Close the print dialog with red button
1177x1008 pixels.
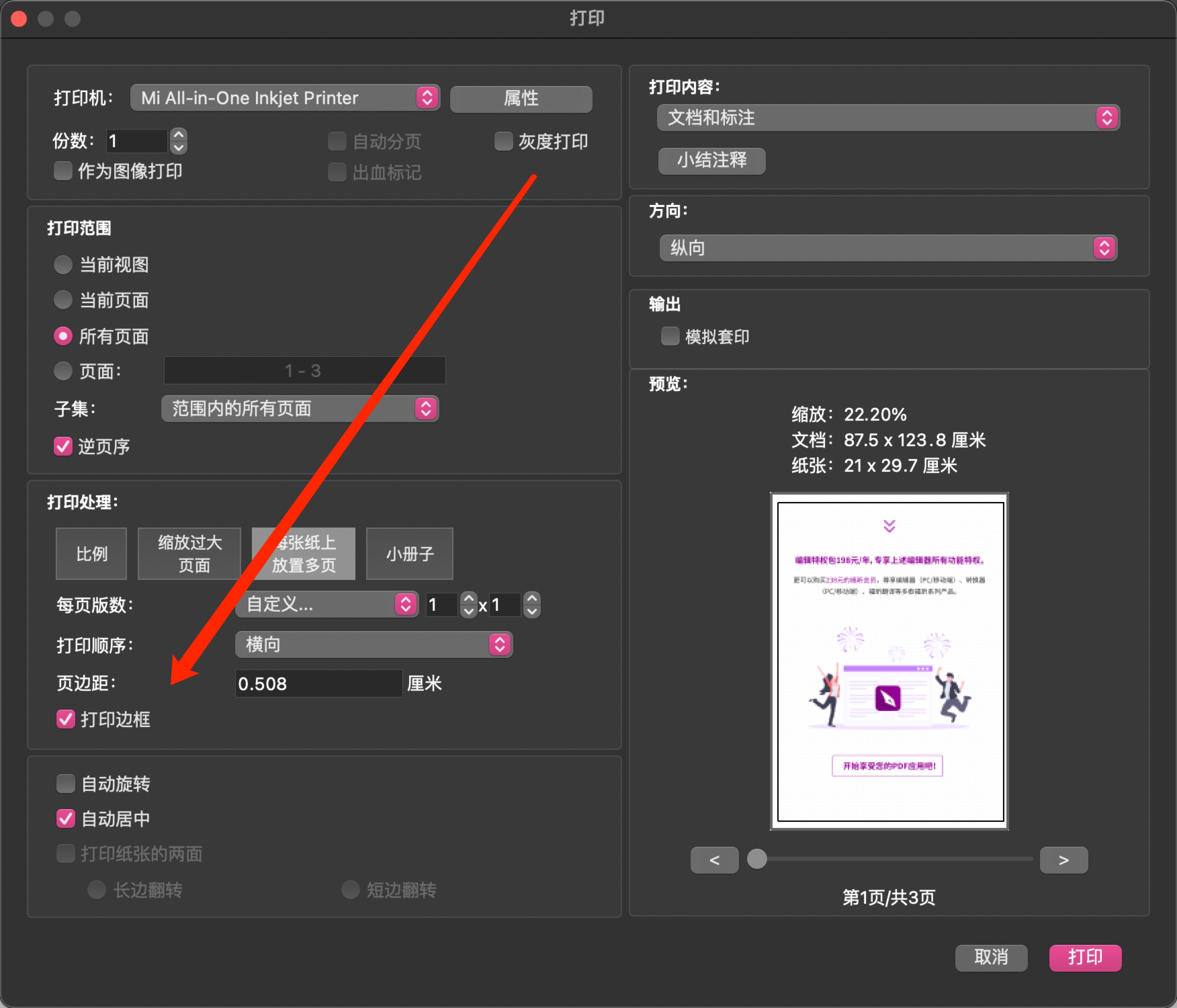click(19, 19)
